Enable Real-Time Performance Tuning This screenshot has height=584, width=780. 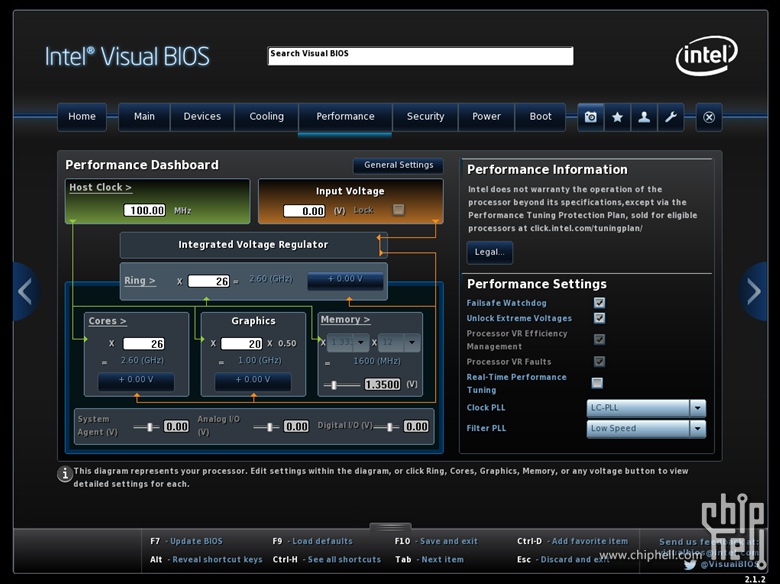pyautogui.click(x=597, y=383)
